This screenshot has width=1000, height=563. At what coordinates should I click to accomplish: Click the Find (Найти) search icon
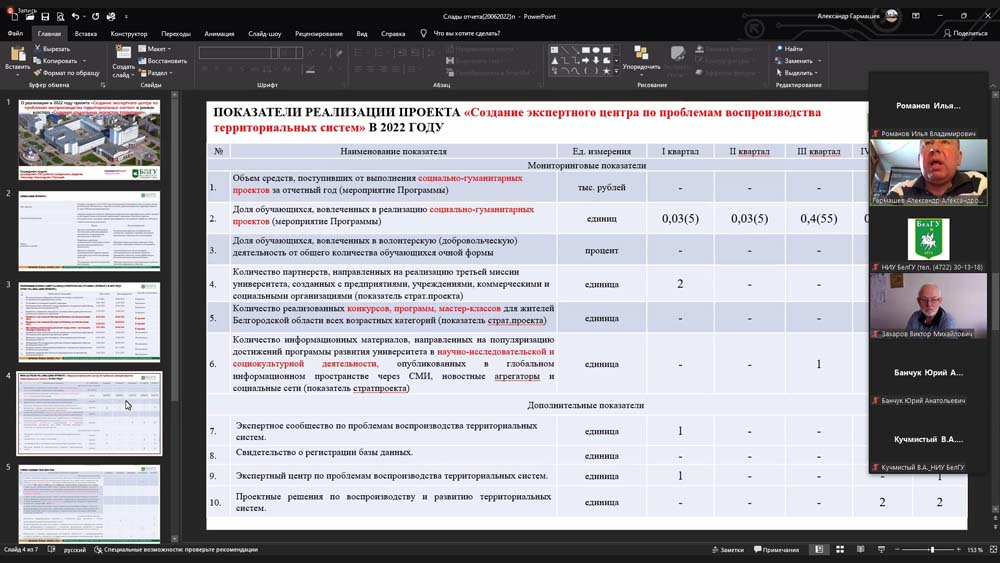tap(778, 48)
